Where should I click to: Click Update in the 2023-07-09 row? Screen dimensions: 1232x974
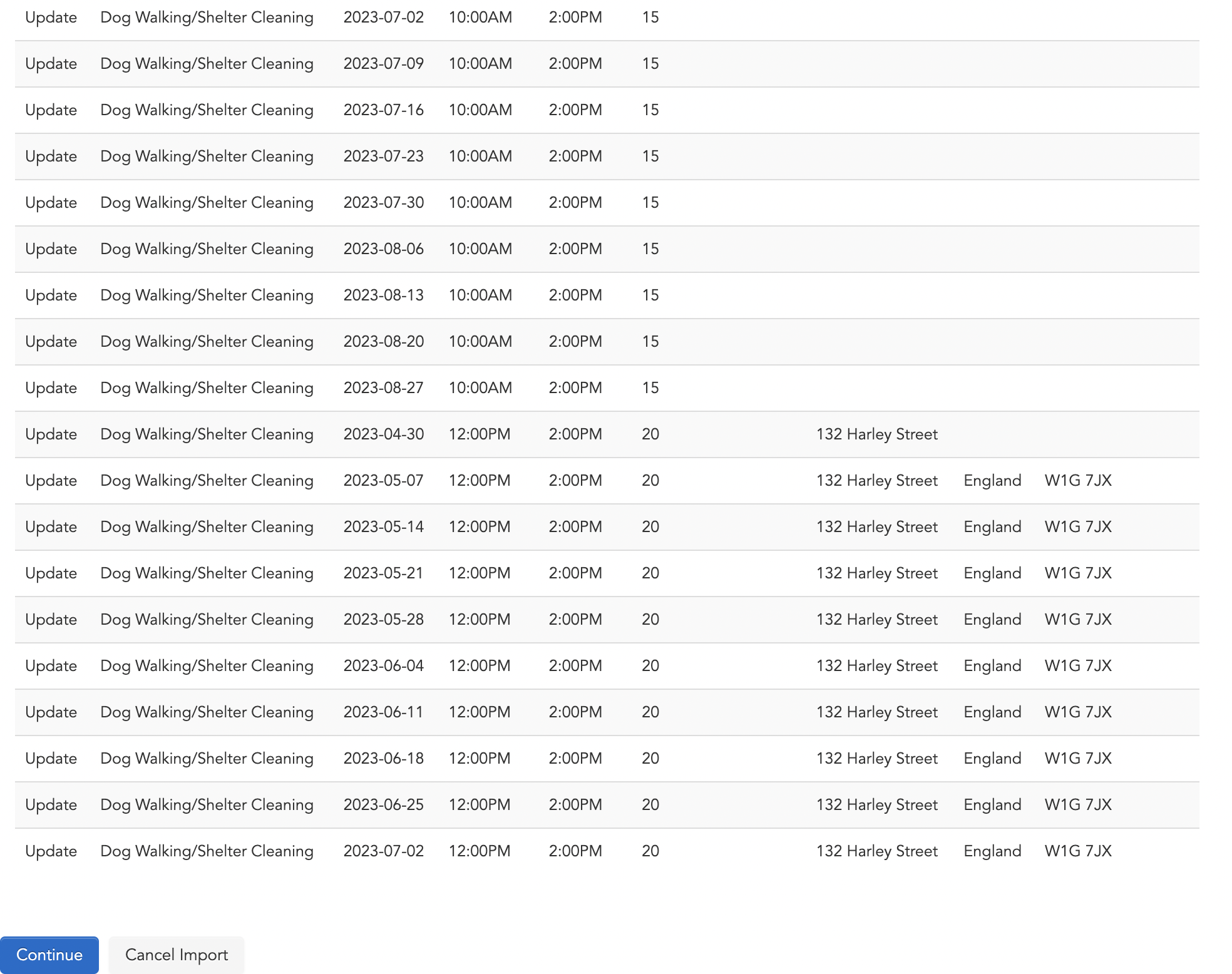pyautogui.click(x=51, y=64)
